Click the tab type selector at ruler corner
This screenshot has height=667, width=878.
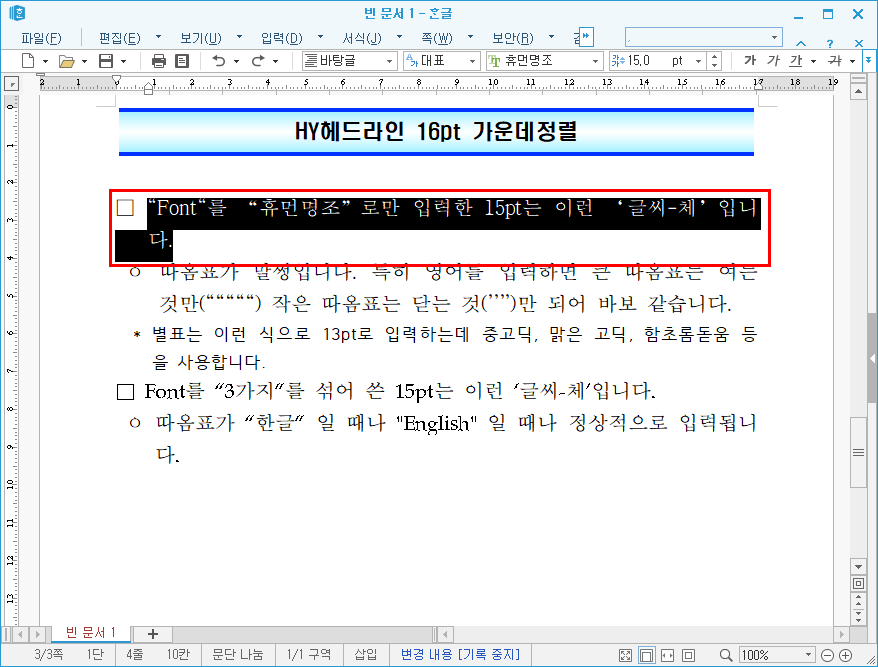(11, 84)
